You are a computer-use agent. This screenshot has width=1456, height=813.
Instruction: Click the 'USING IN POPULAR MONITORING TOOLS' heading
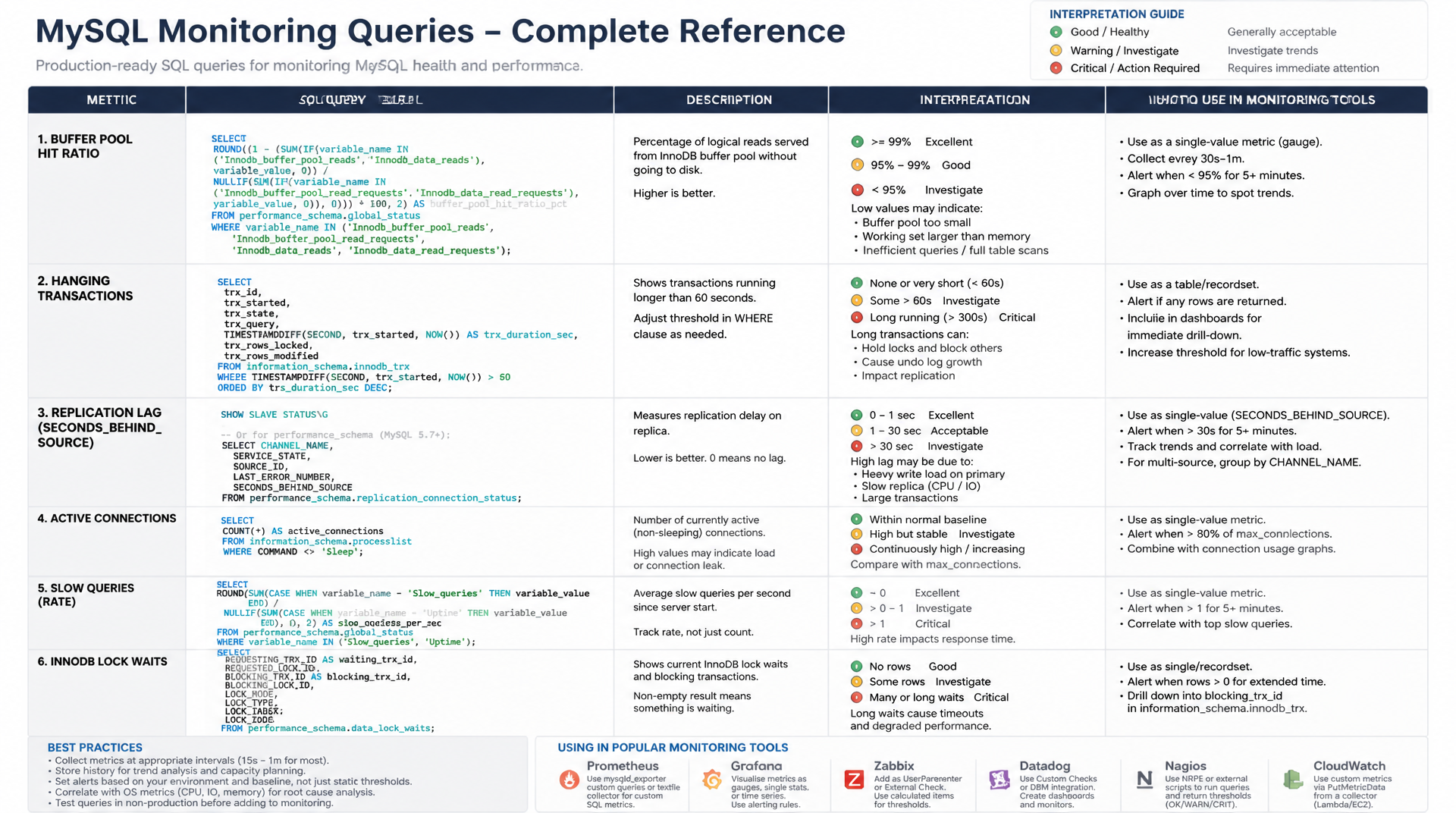pyautogui.click(x=673, y=748)
